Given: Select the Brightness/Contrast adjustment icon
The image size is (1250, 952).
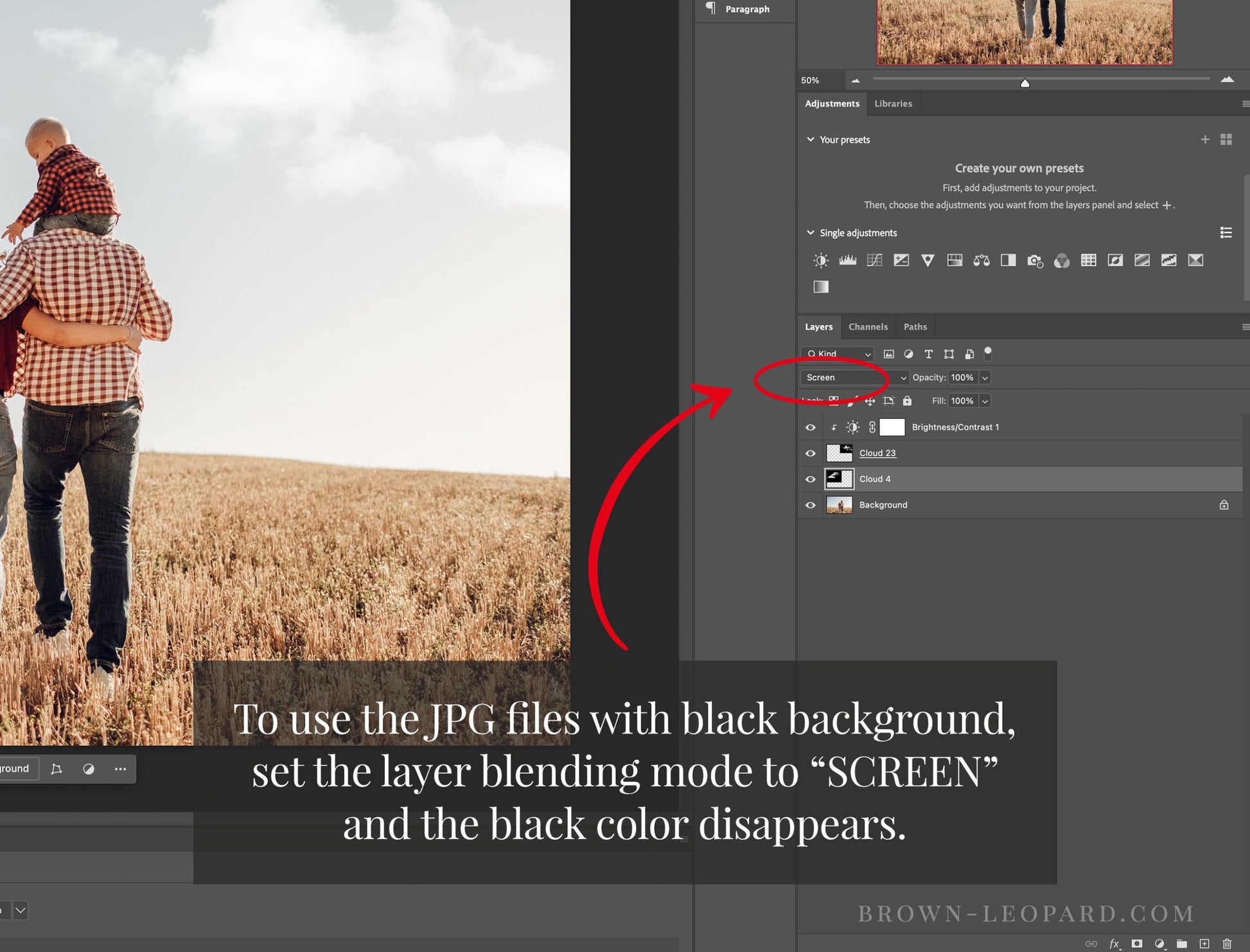Looking at the screenshot, I should (x=820, y=260).
